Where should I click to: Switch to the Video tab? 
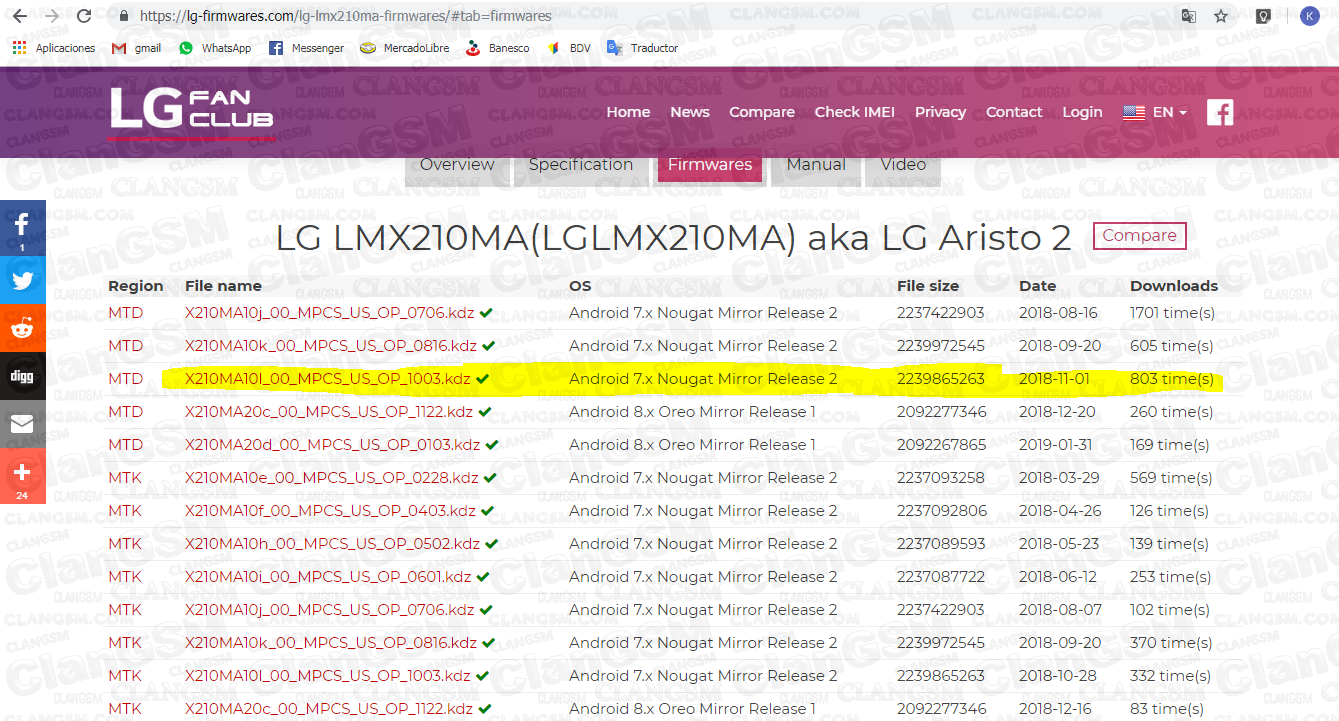coord(903,166)
